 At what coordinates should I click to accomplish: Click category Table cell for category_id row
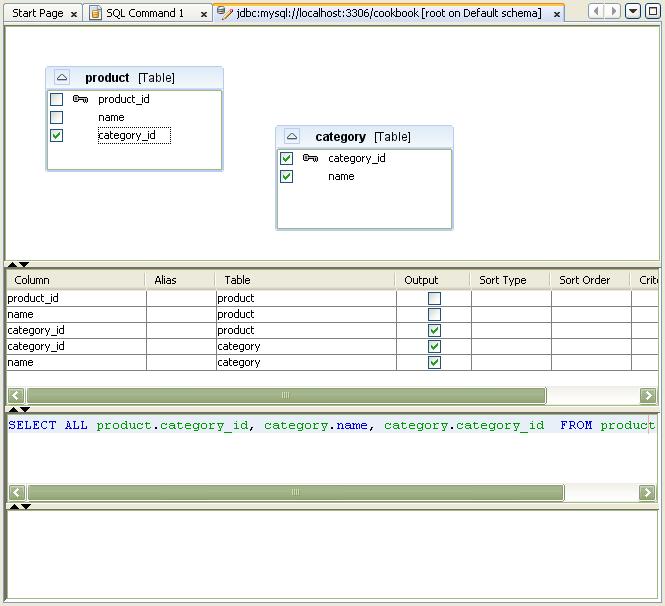coord(306,346)
